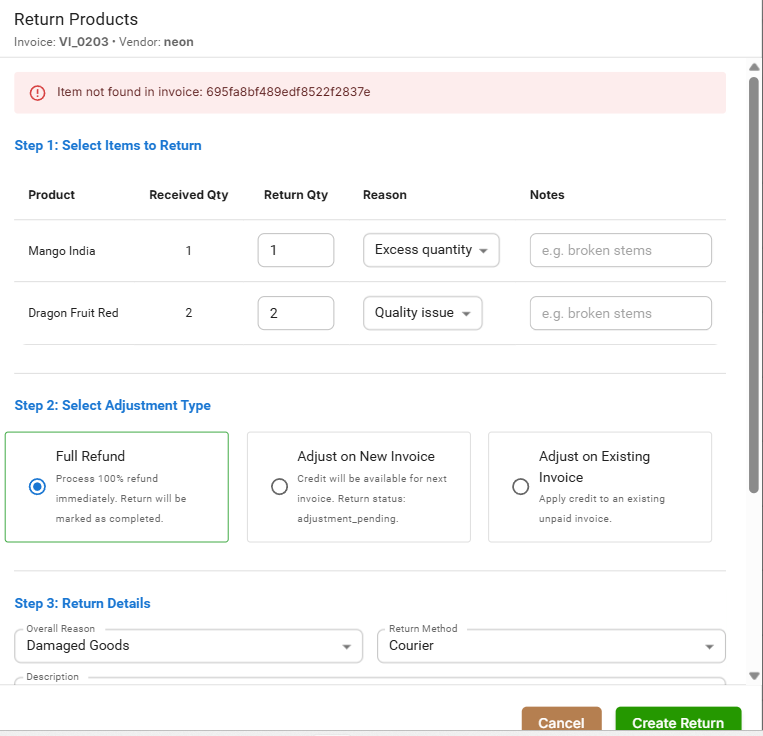
Task: Click scrollbar down arrow
Action: click(754, 677)
